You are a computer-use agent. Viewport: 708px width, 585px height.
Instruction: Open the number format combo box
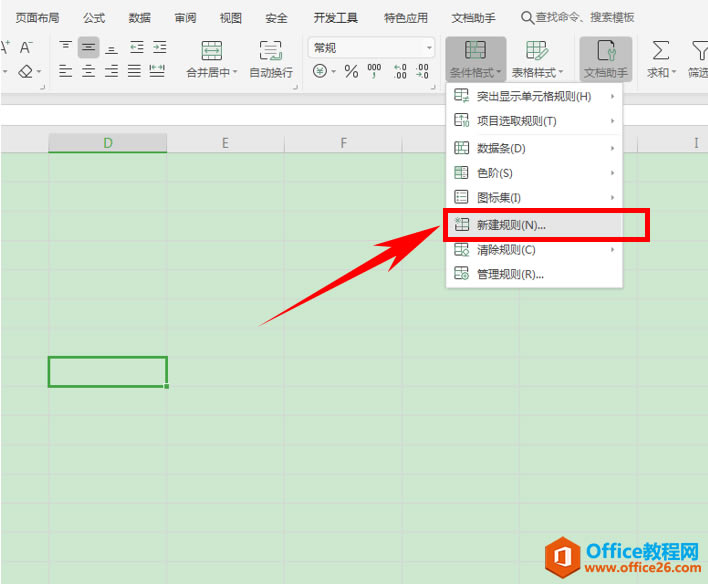click(x=371, y=48)
